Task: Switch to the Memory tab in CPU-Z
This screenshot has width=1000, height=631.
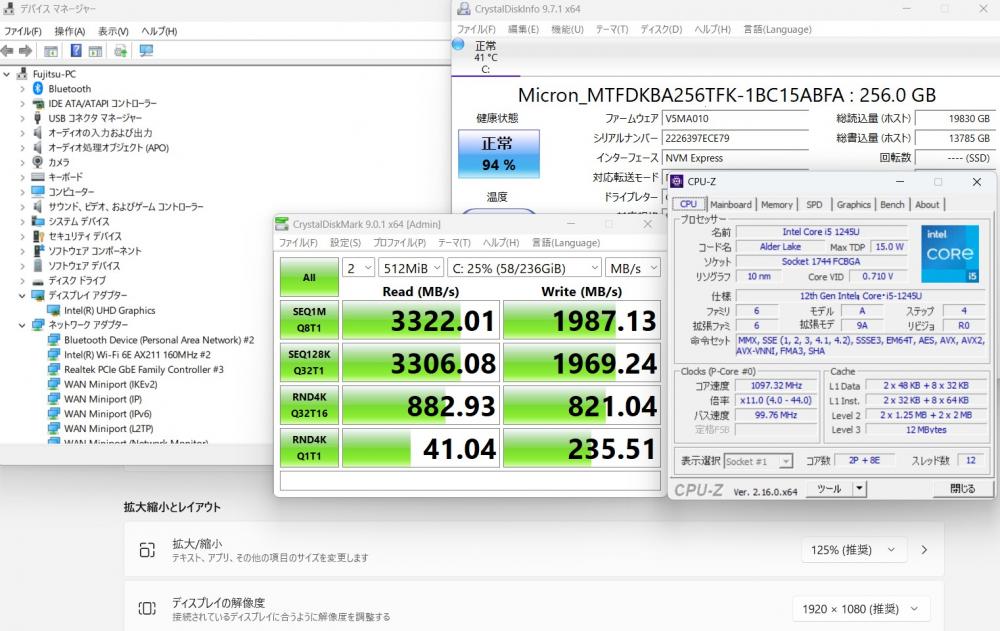Action: pos(776,205)
